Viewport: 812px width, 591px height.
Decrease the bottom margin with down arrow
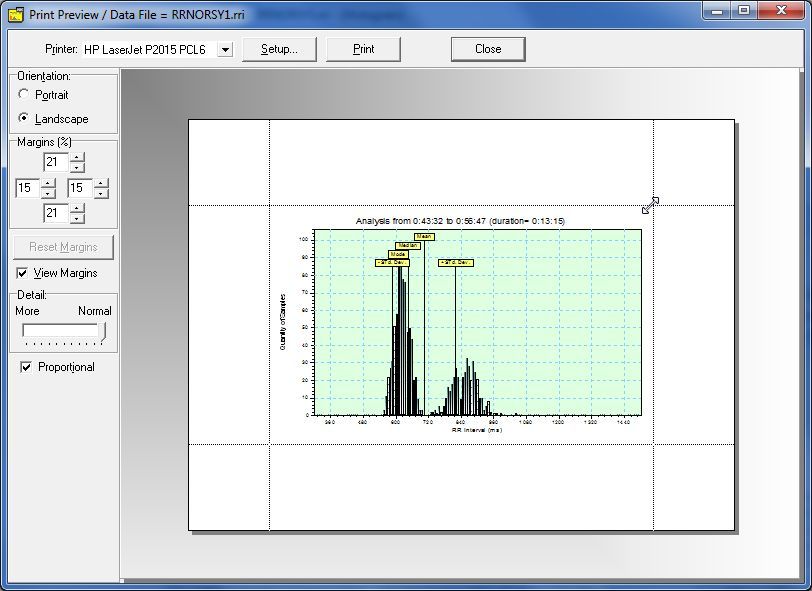point(77,218)
